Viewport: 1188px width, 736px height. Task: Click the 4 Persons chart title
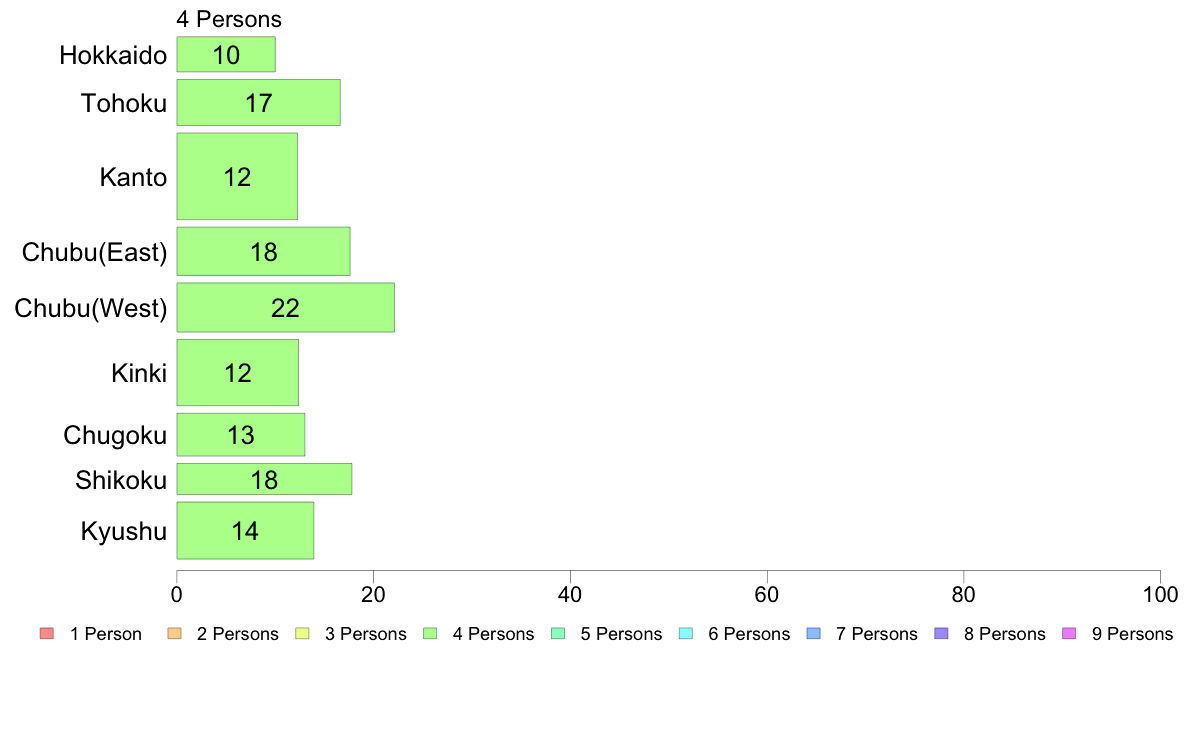229,19
